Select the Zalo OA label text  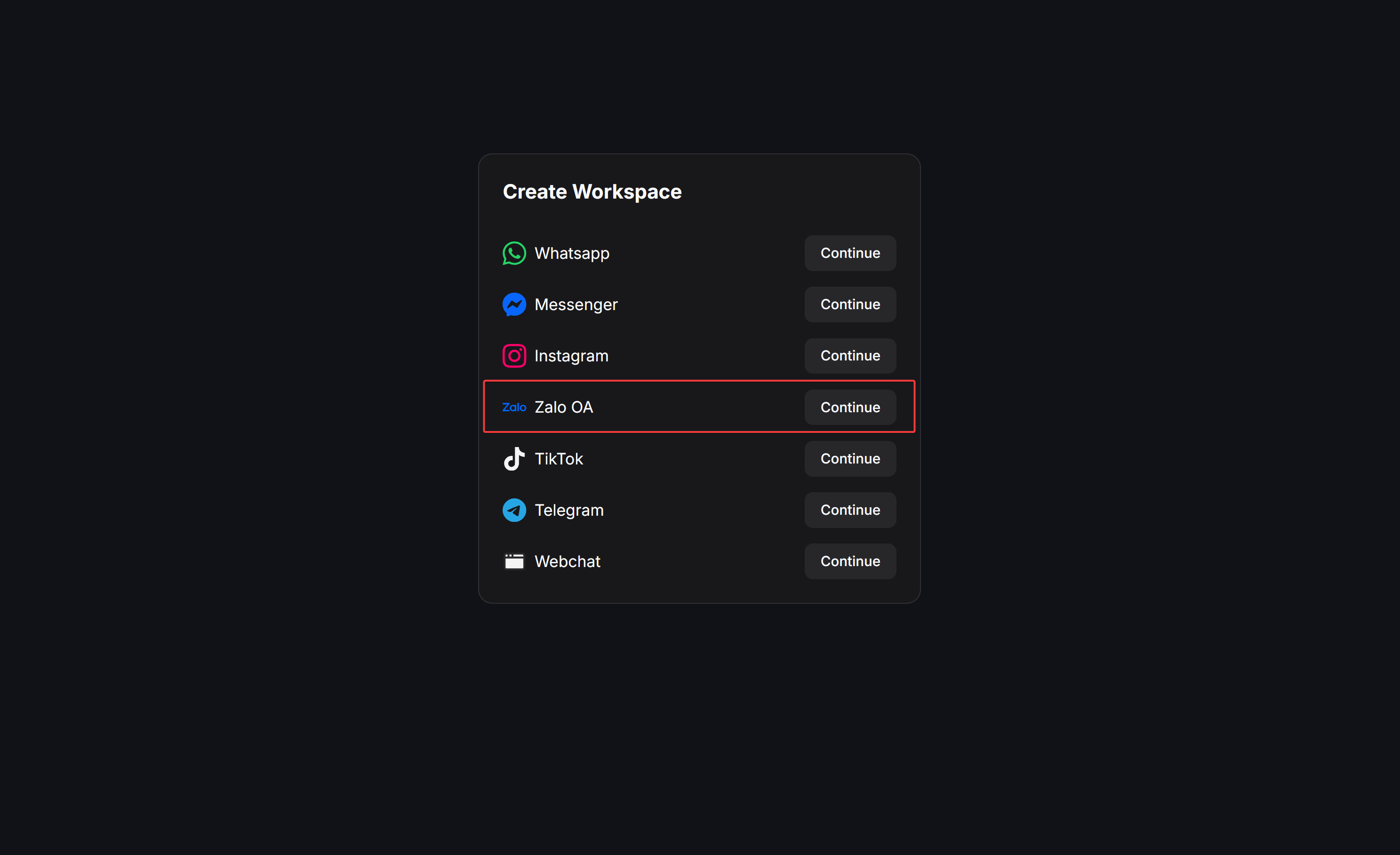click(x=564, y=408)
